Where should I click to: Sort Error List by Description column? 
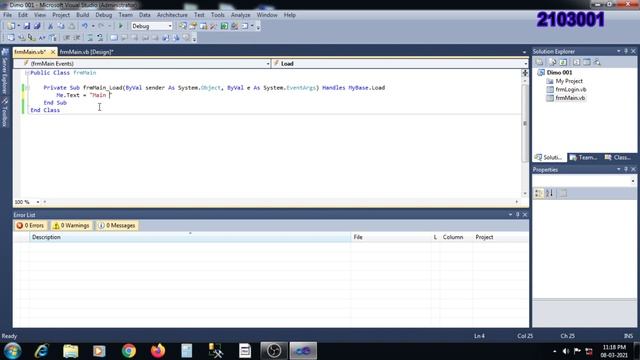(x=190, y=237)
